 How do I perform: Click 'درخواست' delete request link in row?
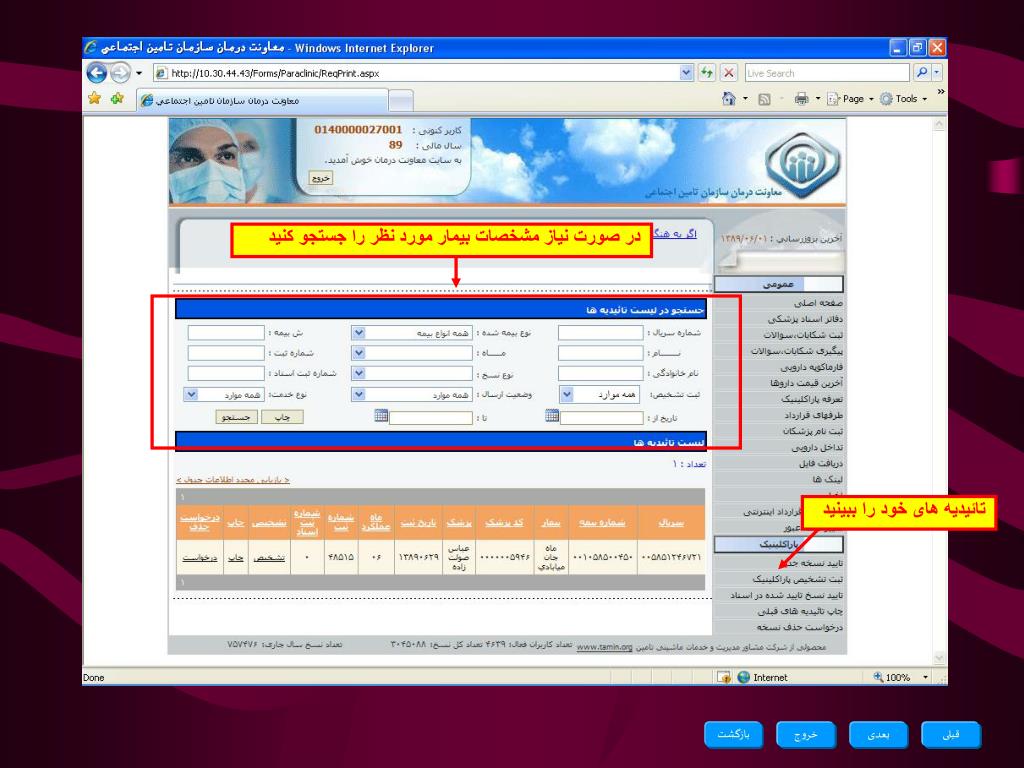[200, 557]
